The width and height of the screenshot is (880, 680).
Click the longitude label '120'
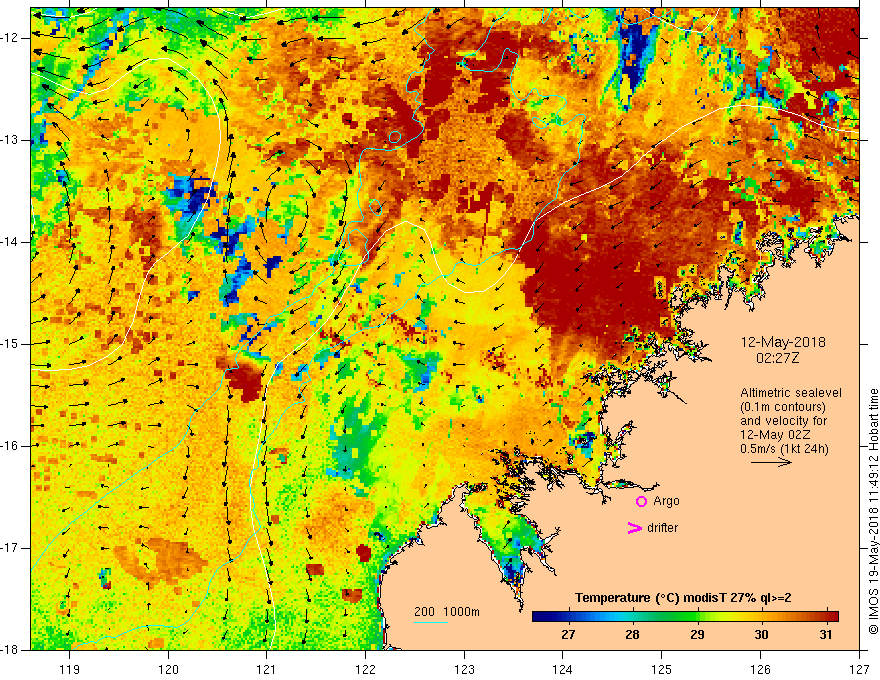[168, 669]
